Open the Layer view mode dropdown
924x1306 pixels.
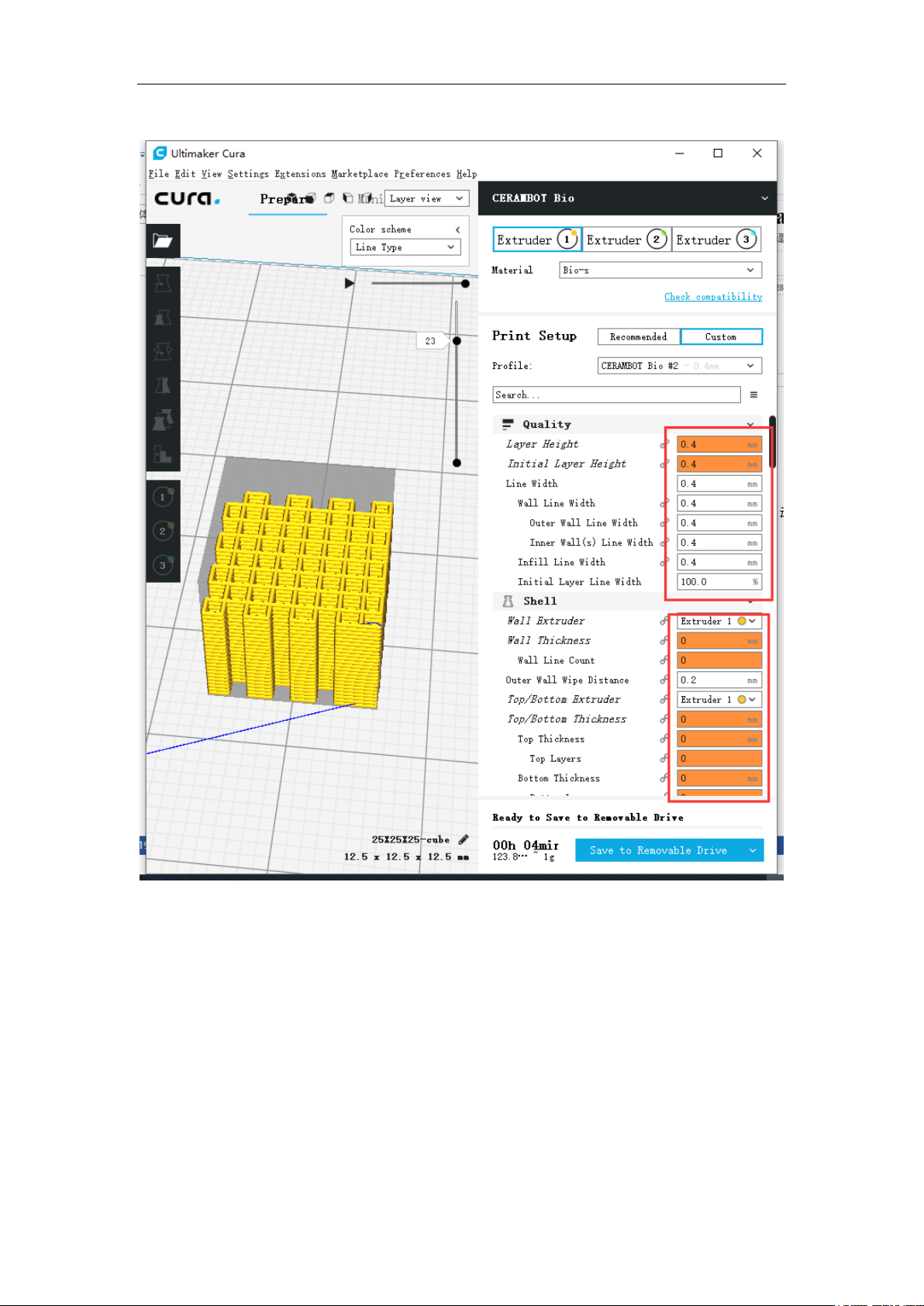(427, 198)
